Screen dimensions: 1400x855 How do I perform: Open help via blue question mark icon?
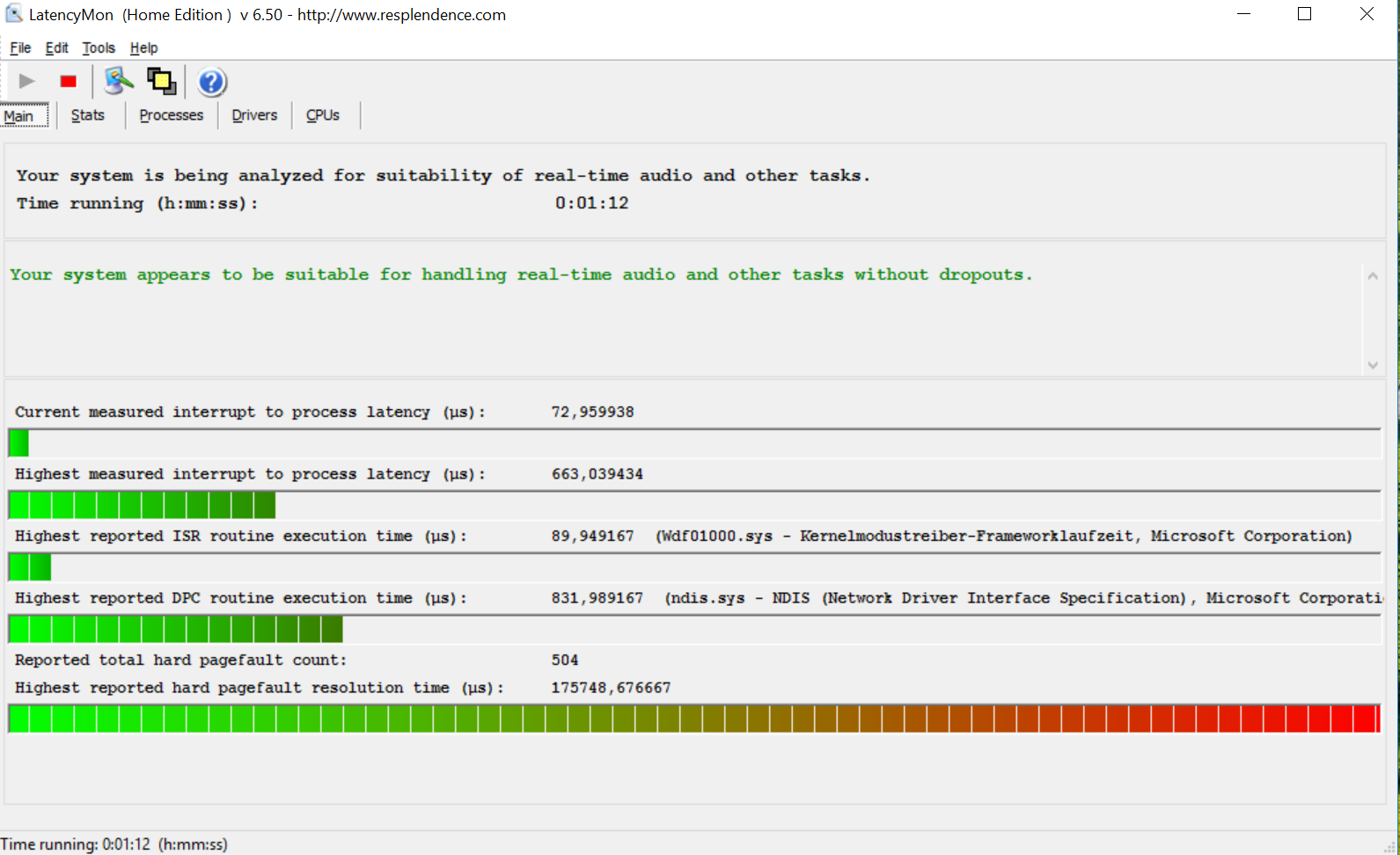(211, 83)
